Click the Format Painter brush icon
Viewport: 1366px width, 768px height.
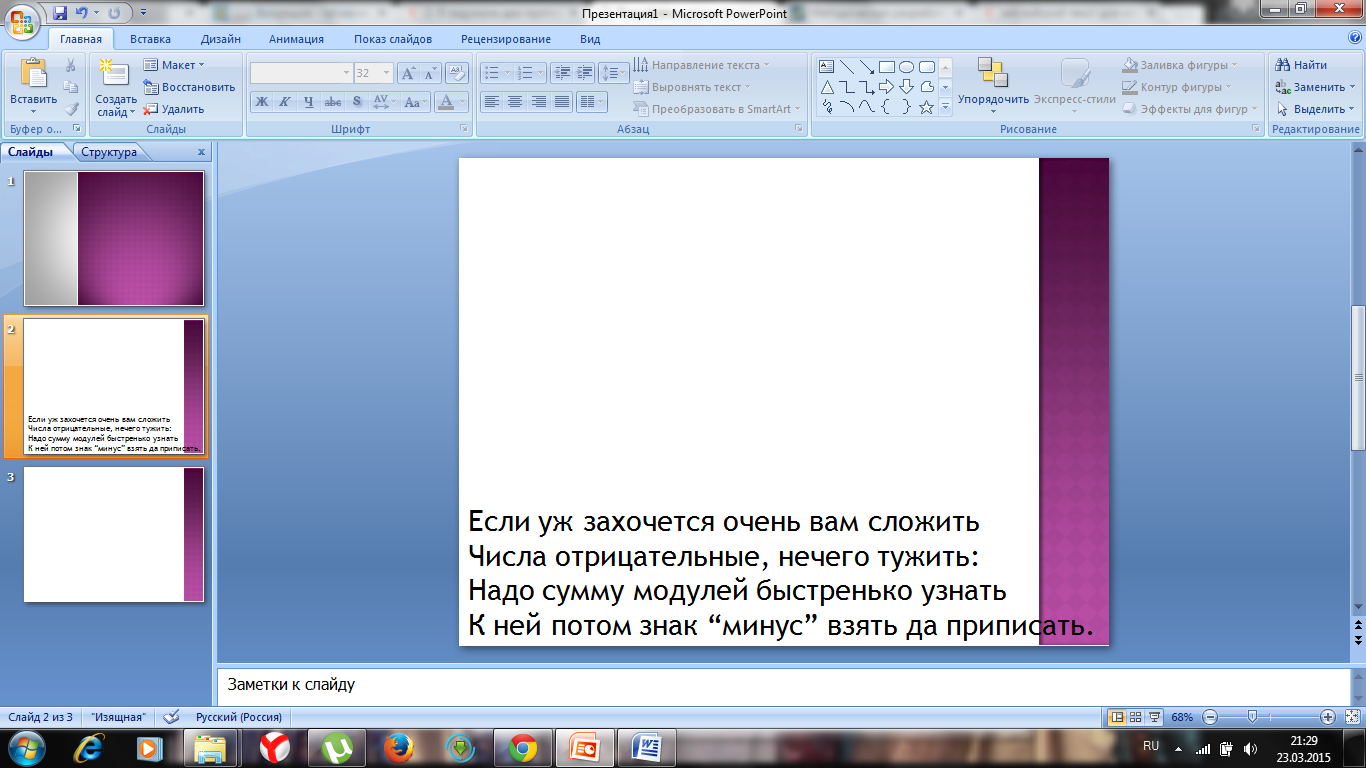[71, 109]
